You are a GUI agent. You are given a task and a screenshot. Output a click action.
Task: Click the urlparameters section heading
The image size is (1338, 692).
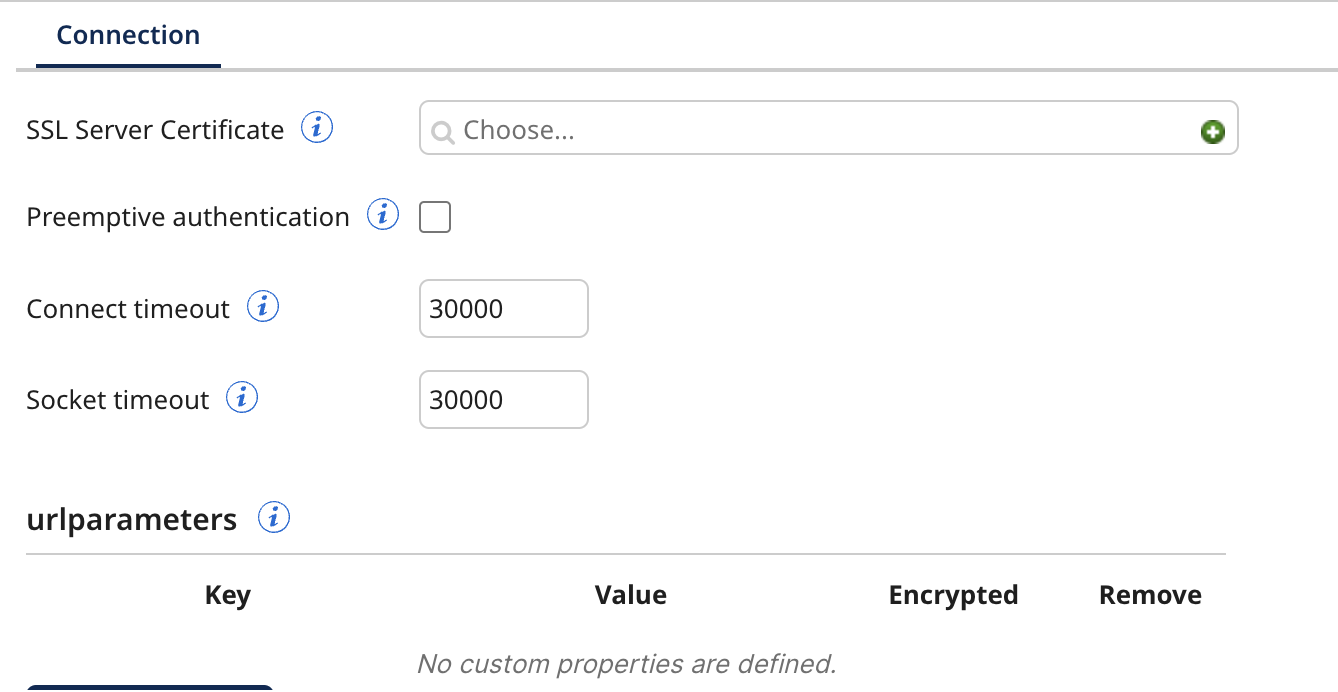[132, 520]
